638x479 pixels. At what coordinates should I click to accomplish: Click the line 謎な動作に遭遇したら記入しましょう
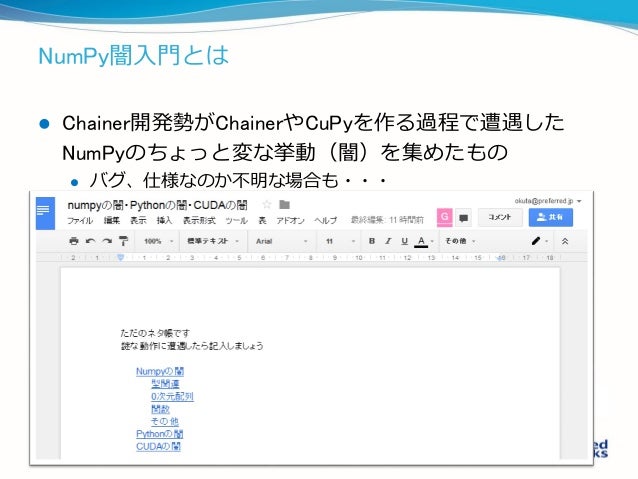click(x=192, y=346)
